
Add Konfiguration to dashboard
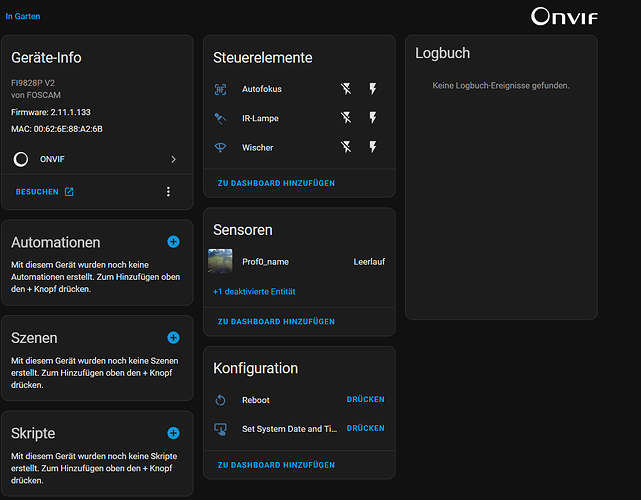pyautogui.click(x=276, y=465)
